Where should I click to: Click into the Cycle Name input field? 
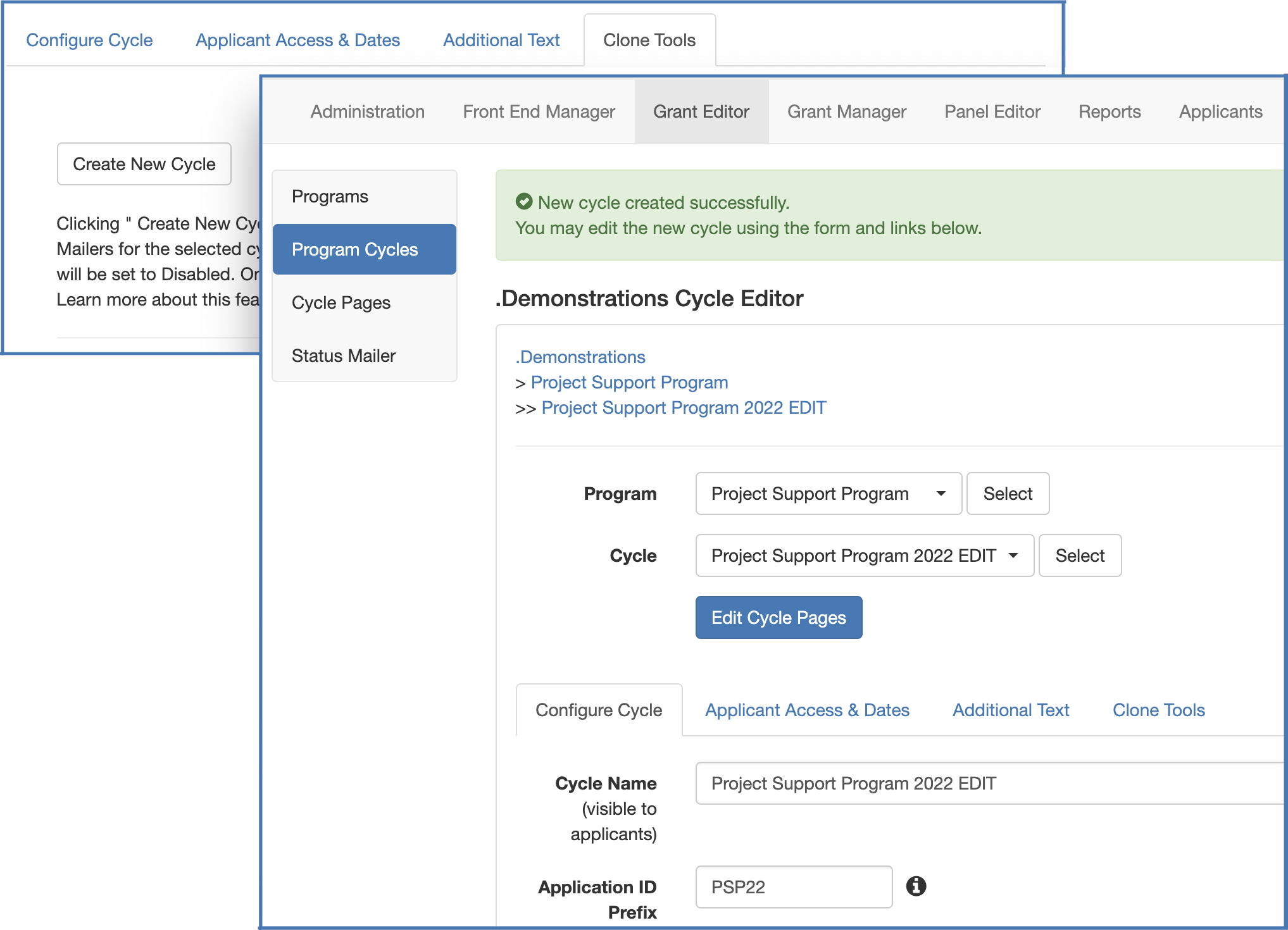(x=989, y=783)
